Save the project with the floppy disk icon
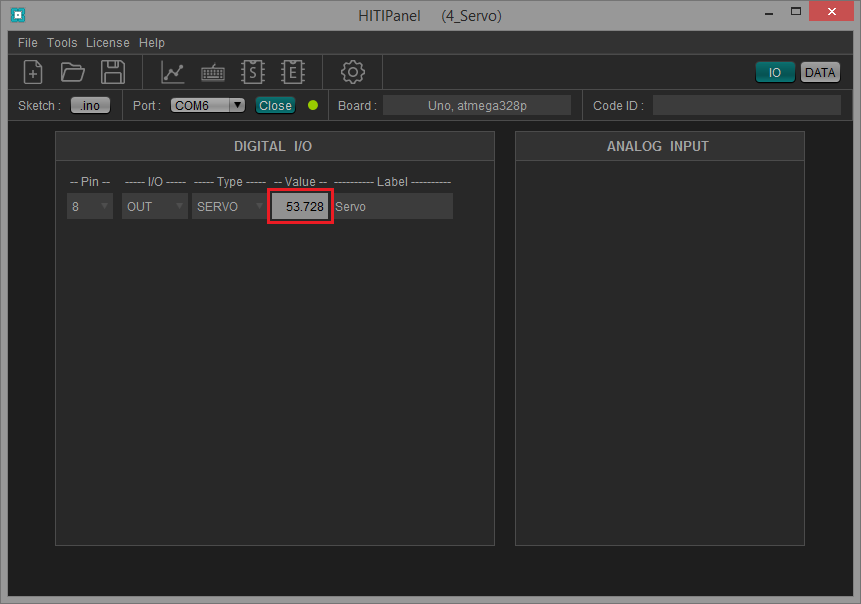 tap(113, 72)
